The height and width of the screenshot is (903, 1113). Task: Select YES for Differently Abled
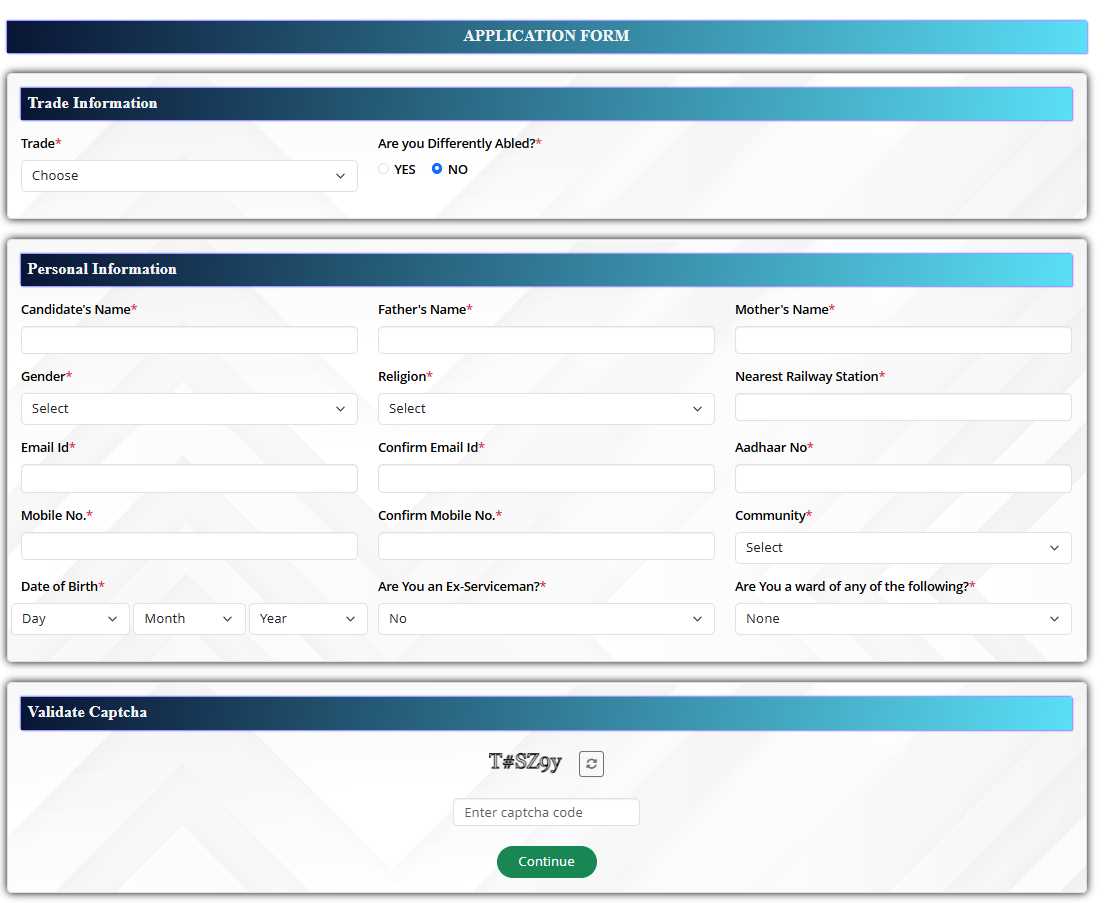[384, 169]
